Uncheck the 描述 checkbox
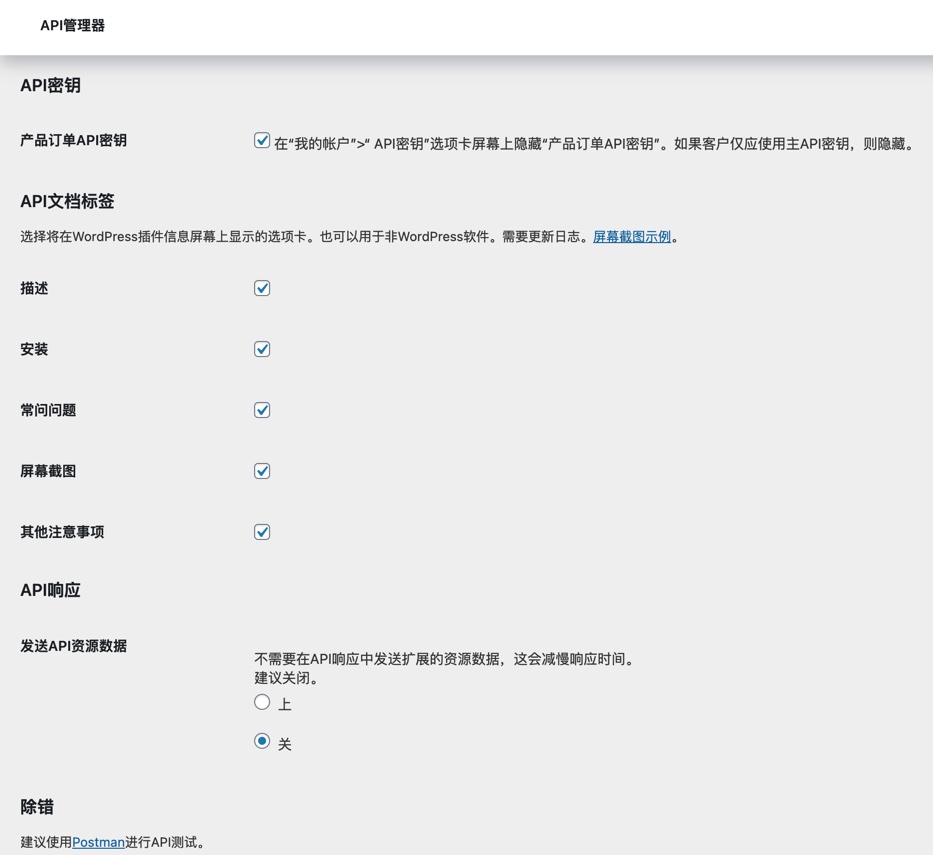933x855 pixels. tap(262, 288)
